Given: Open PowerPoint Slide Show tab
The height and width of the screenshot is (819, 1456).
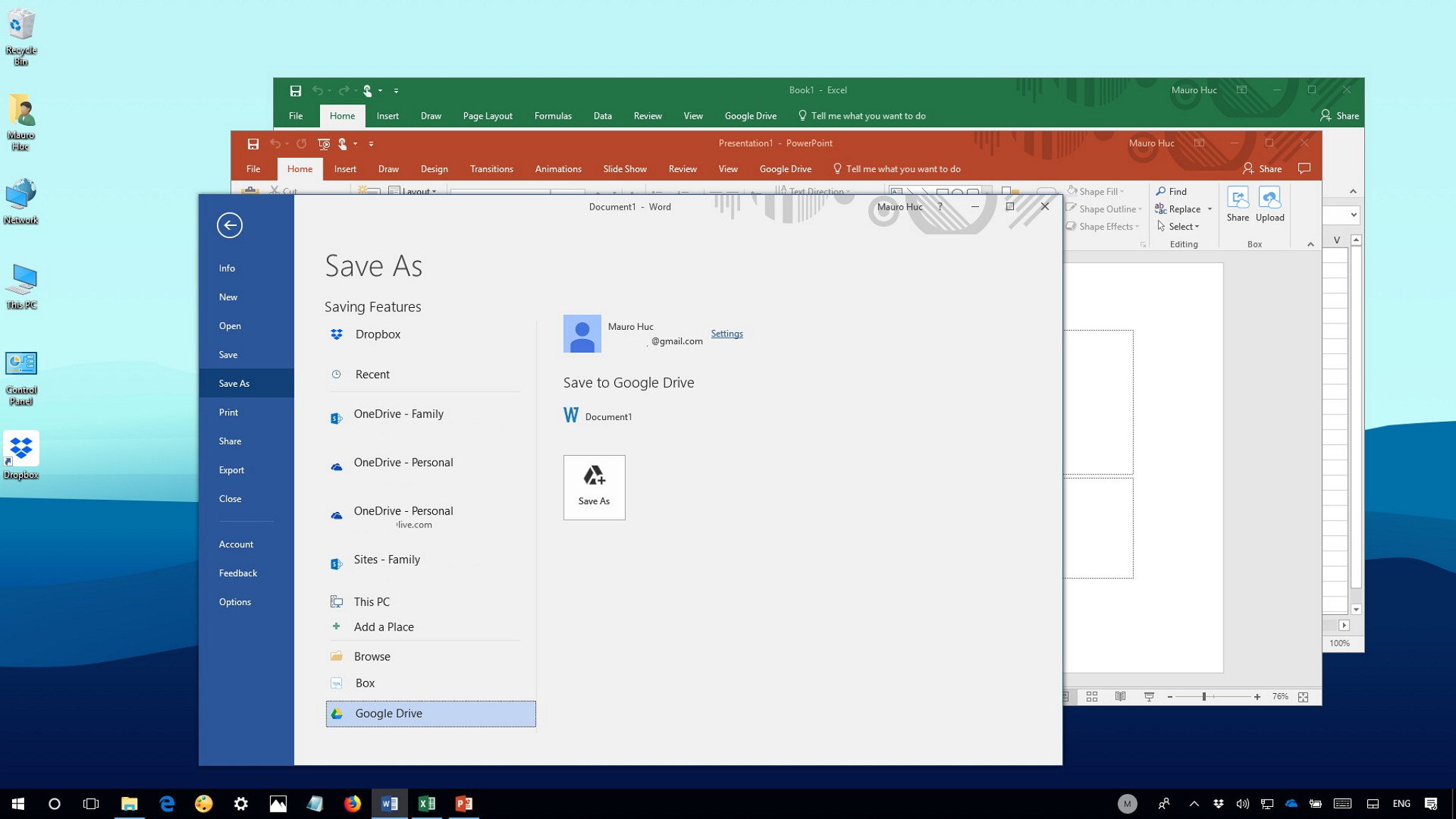Looking at the screenshot, I should click(625, 169).
